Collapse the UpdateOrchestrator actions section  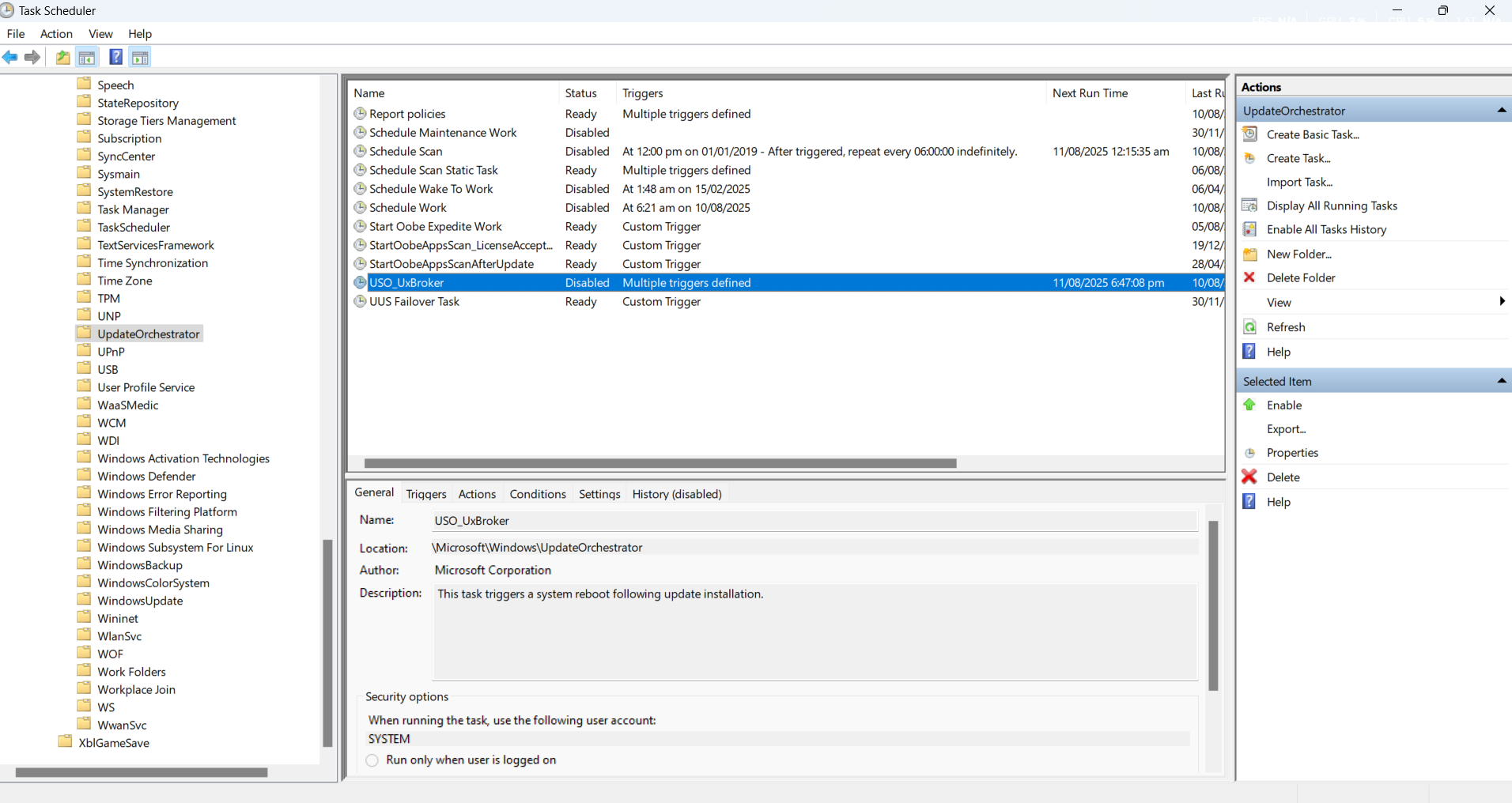pos(1501,111)
